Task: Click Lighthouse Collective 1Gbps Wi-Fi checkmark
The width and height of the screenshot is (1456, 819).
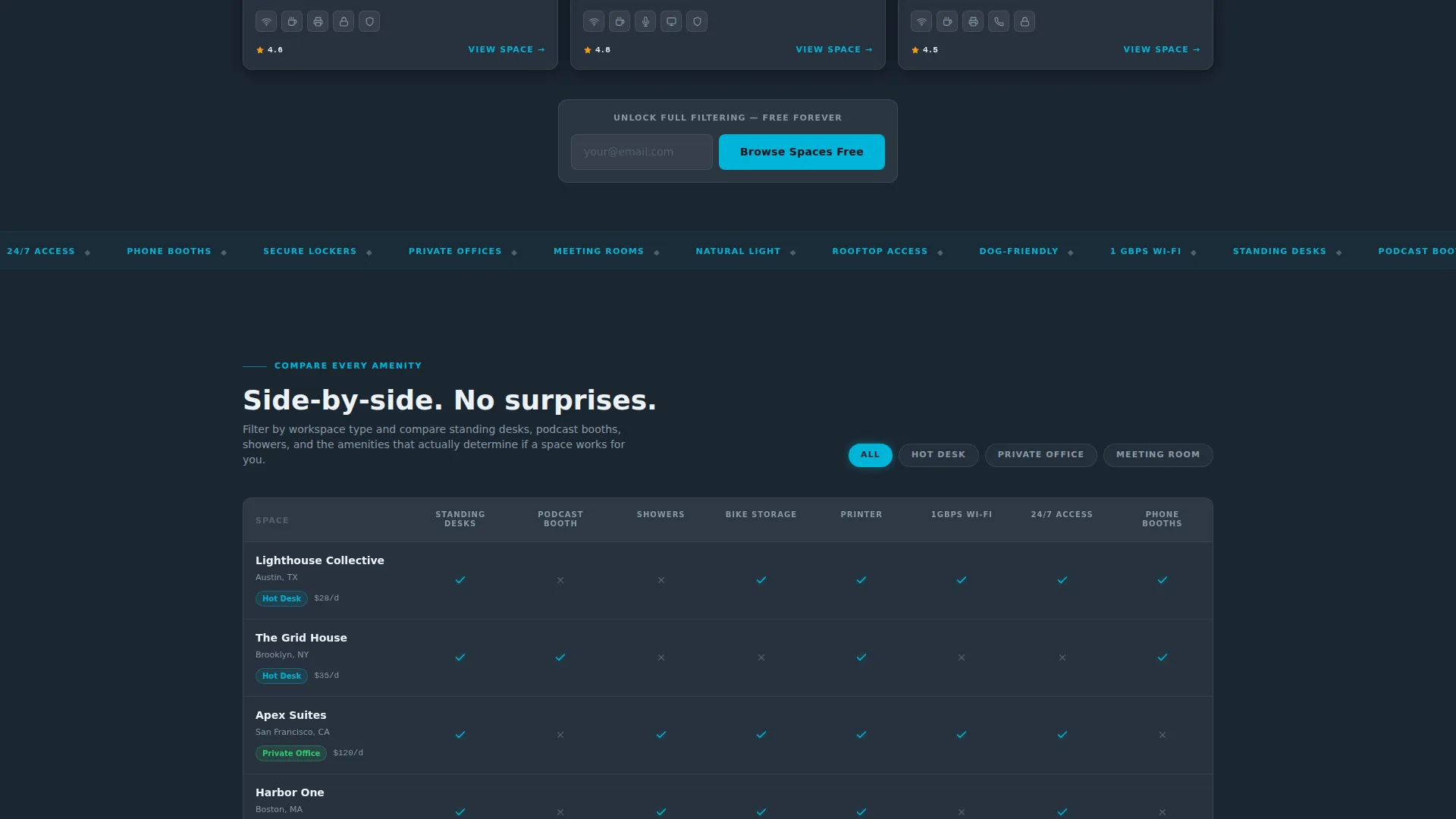Action: (x=962, y=580)
